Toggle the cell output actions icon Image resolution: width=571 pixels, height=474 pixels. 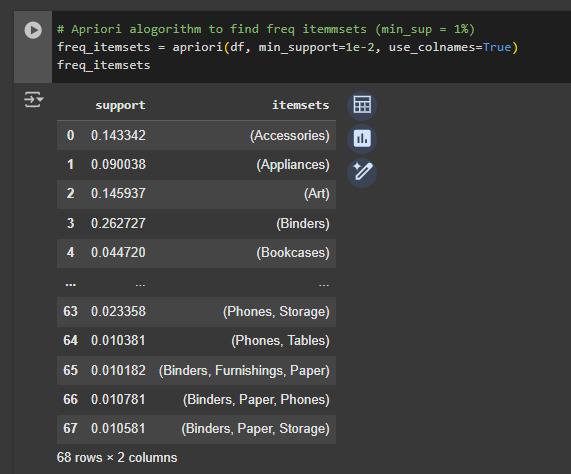coord(34,100)
